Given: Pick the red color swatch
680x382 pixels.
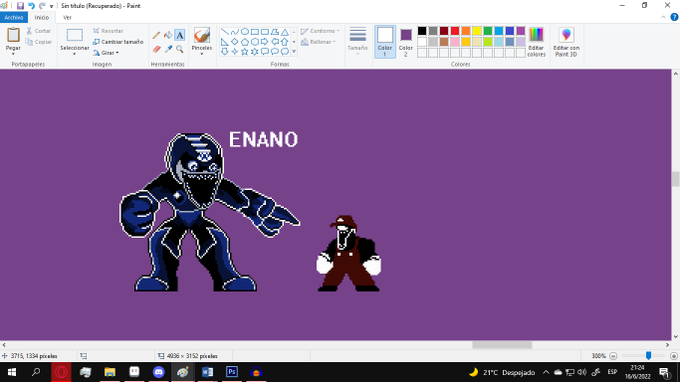Looking at the screenshot, I should (x=454, y=31).
